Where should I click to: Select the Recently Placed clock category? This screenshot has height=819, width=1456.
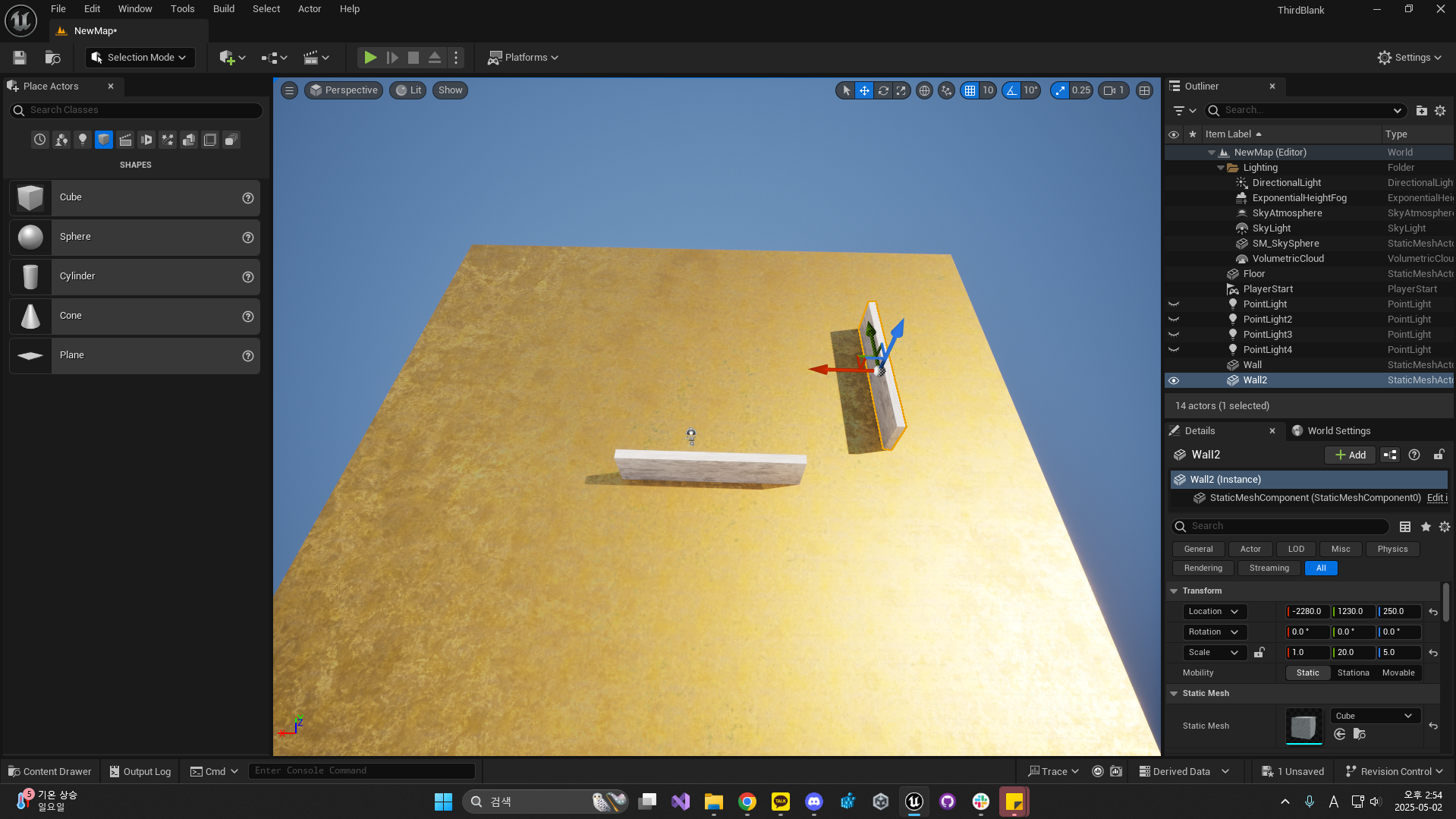tap(40, 140)
